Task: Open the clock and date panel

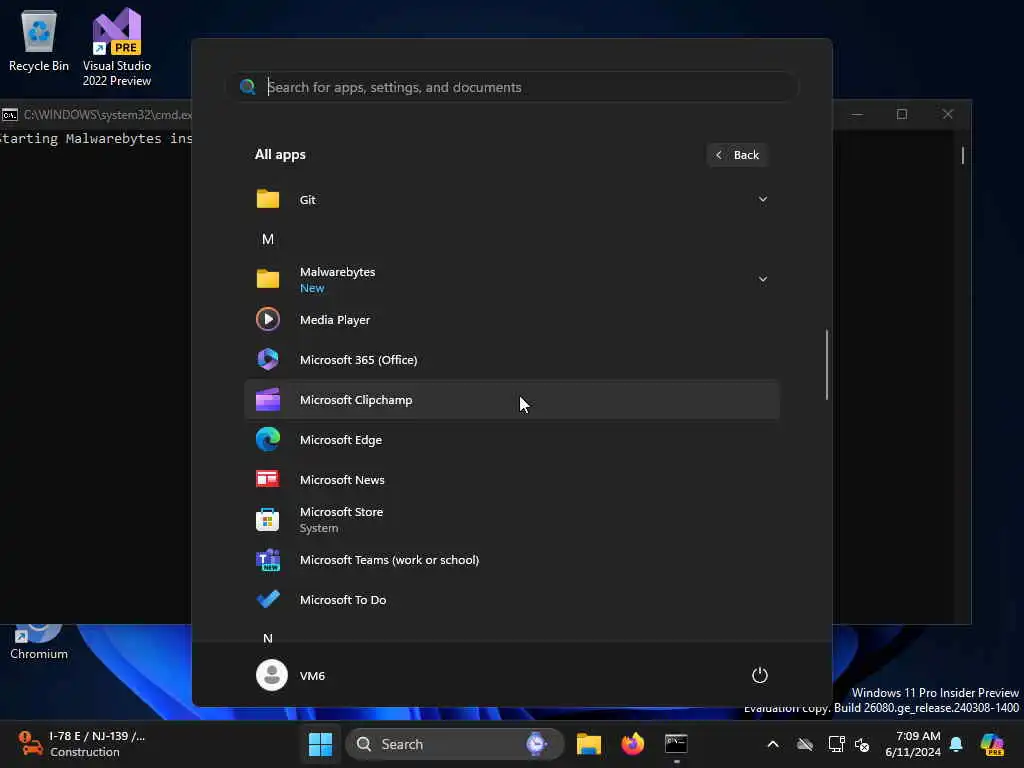Action: (912, 744)
